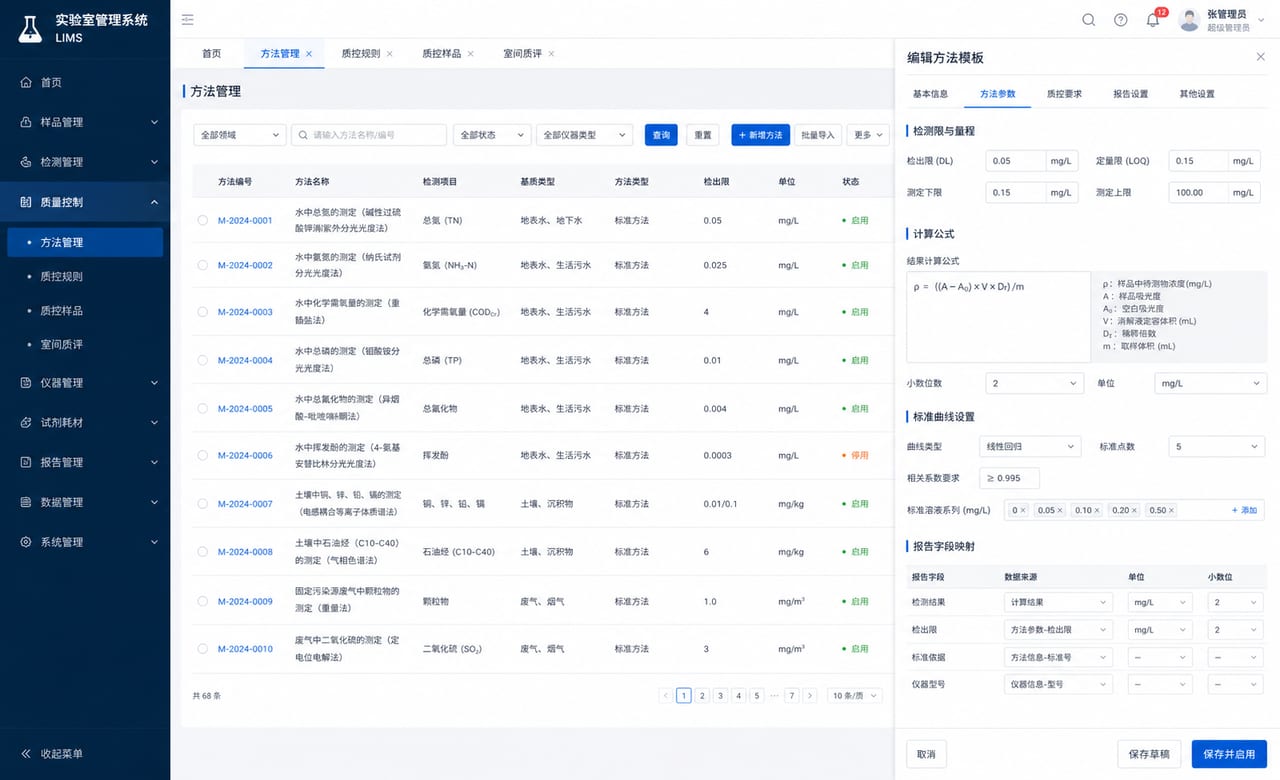Click the 保存草稿 button
Image resolution: width=1280 pixels, height=780 pixels.
point(1150,754)
